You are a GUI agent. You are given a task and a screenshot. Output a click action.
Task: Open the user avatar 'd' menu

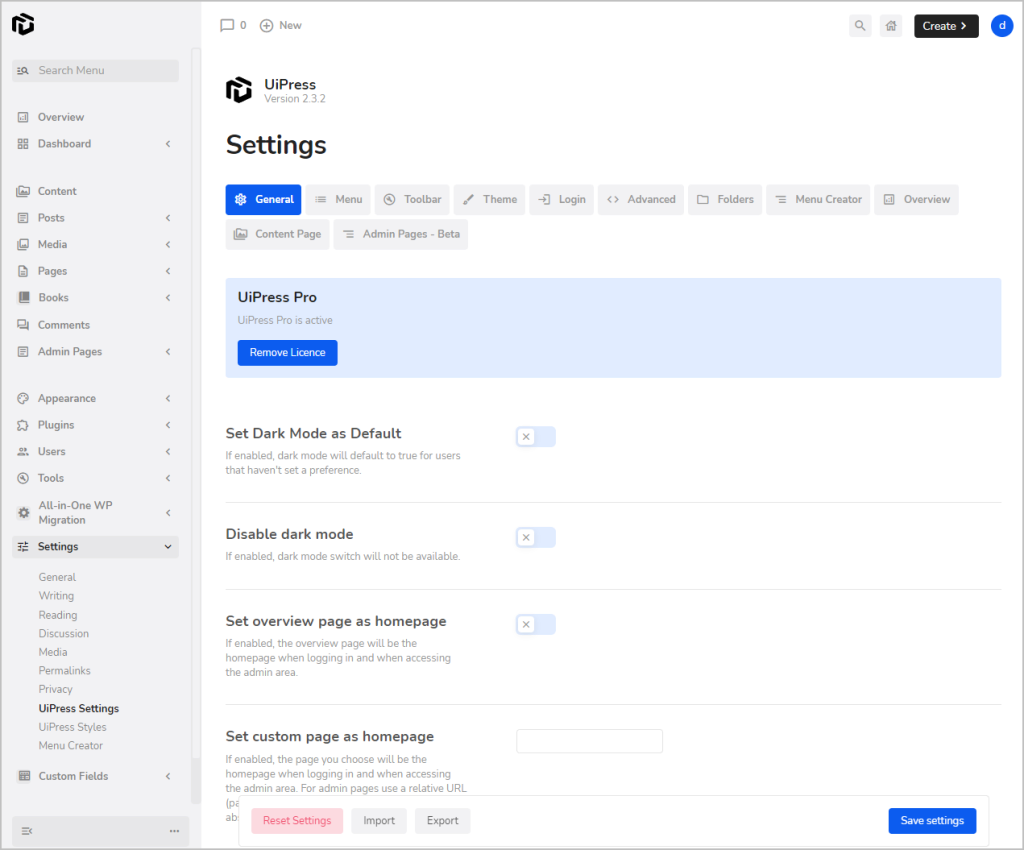point(1002,25)
